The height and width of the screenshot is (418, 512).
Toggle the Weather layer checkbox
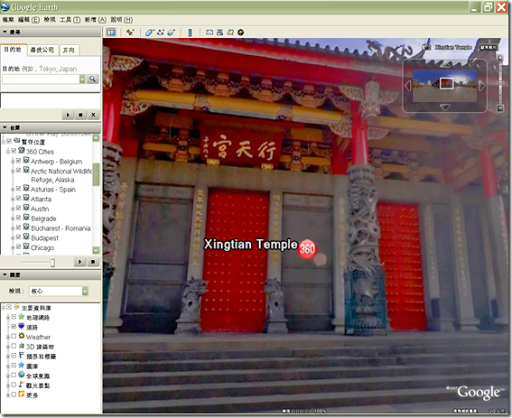[14, 336]
